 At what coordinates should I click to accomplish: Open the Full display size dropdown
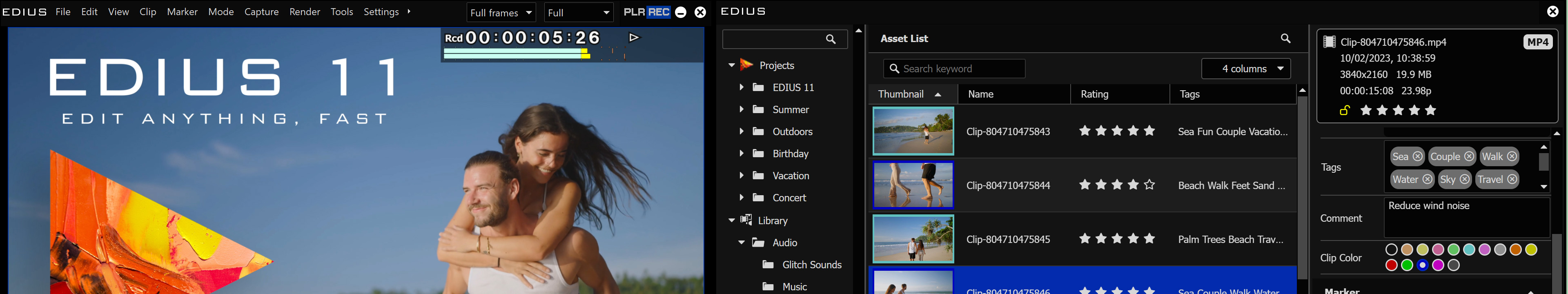579,13
